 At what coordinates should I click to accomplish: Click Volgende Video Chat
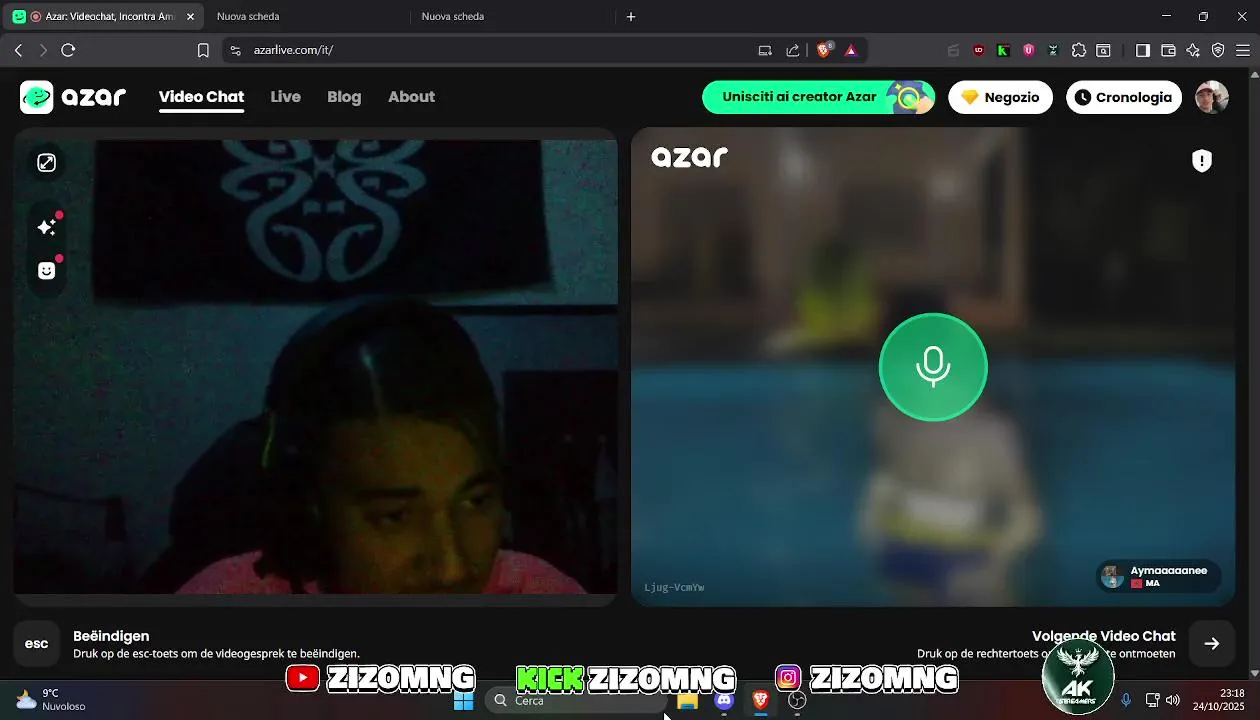click(1104, 636)
